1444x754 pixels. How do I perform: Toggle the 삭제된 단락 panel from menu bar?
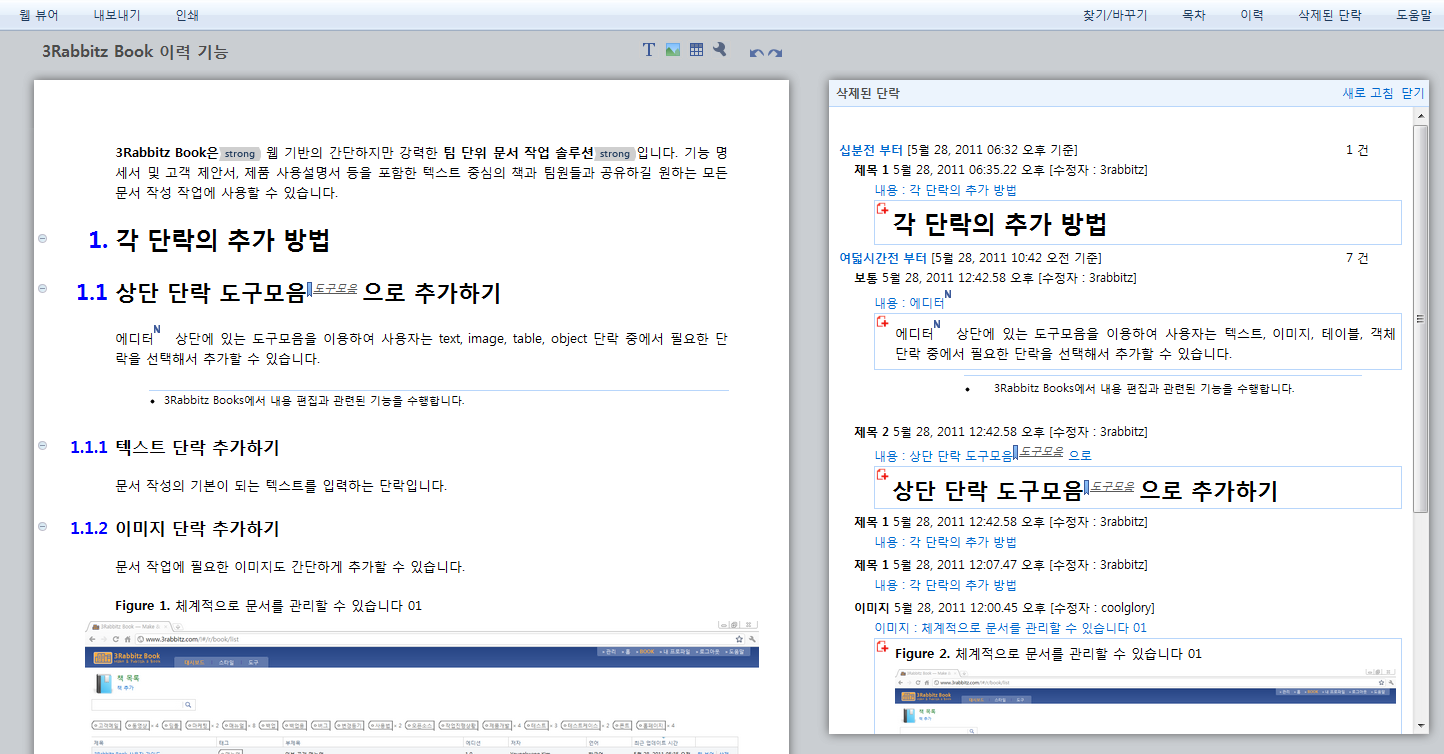click(x=1330, y=15)
